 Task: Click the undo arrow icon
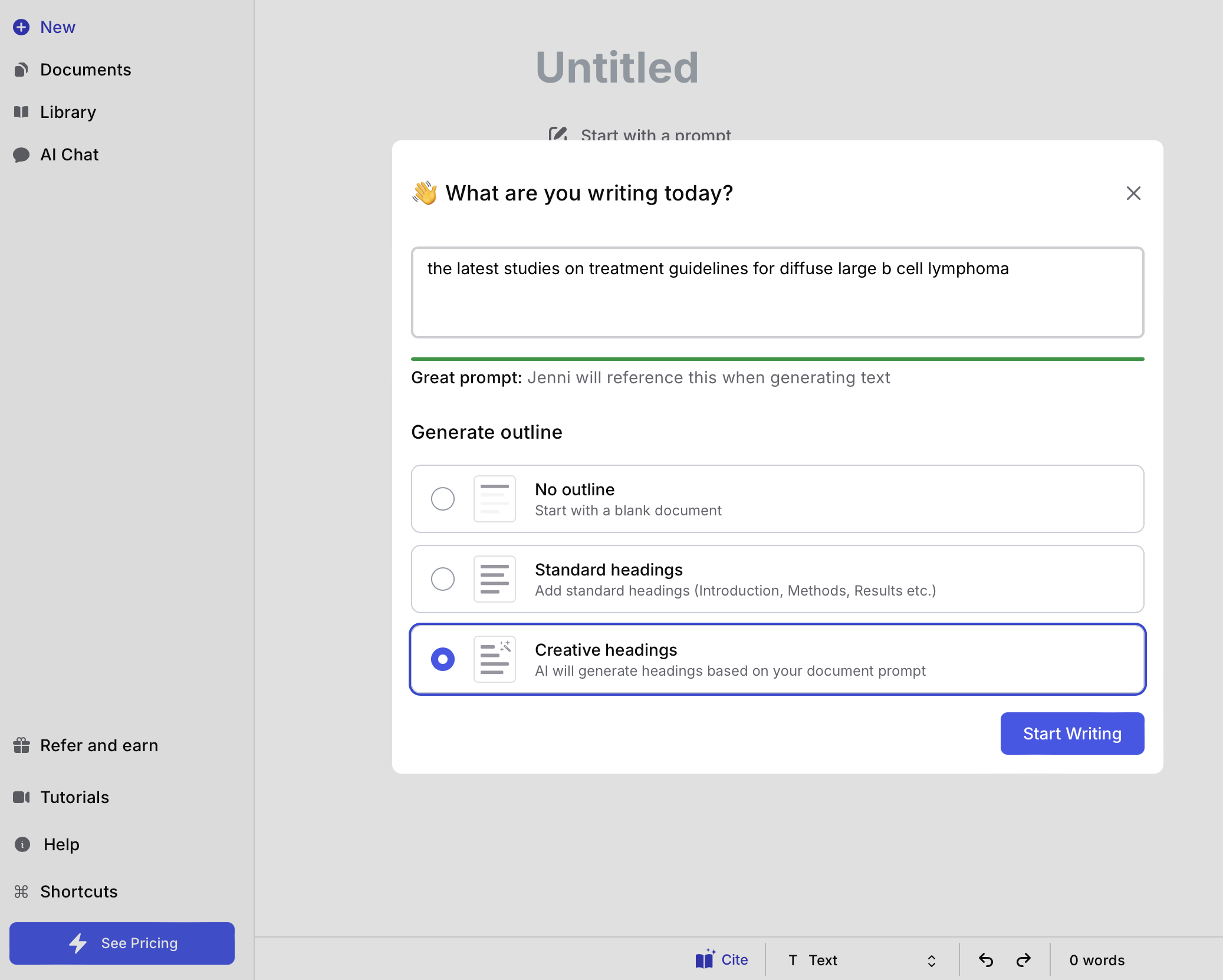tap(986, 960)
